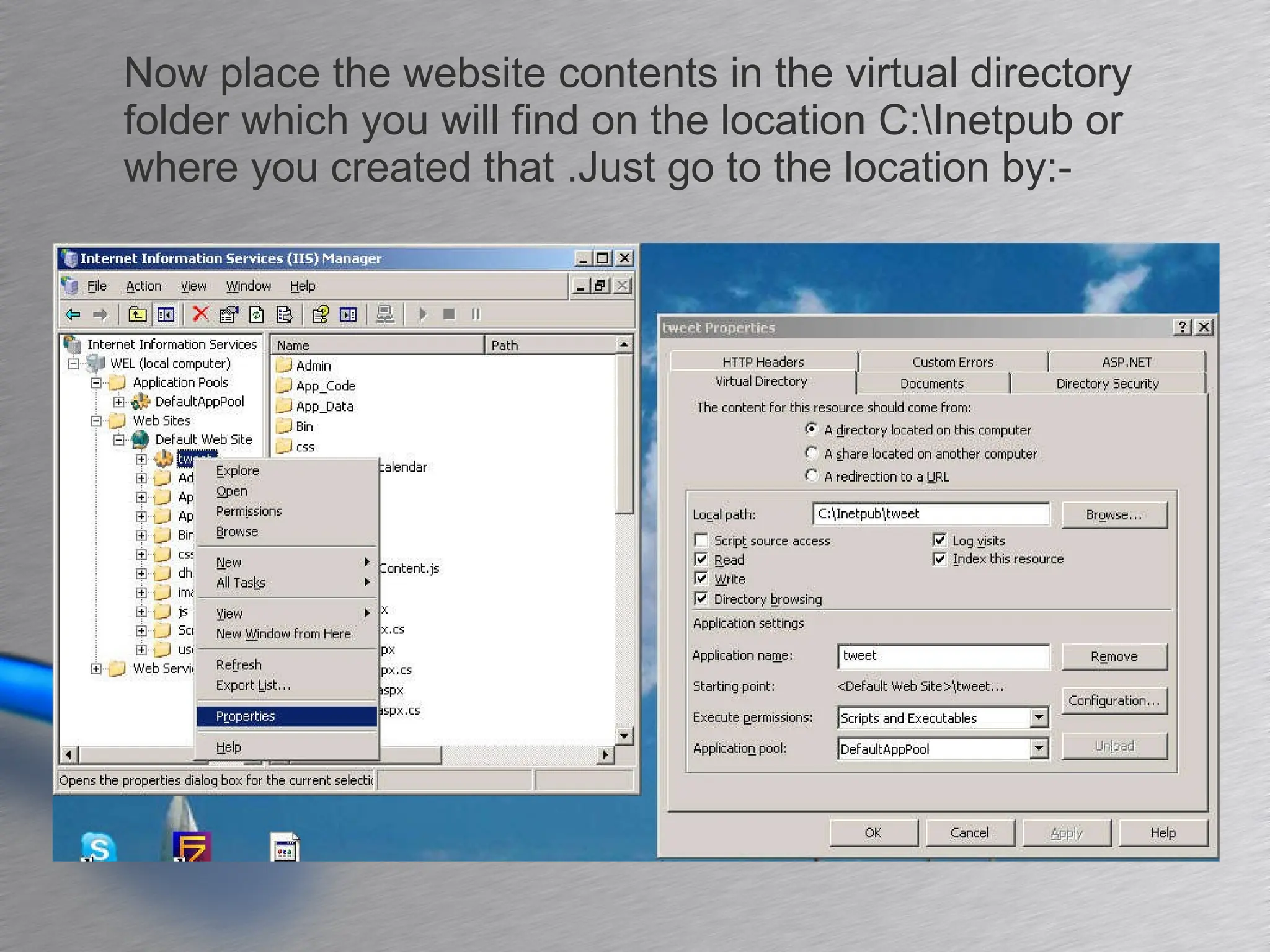
Task: Click the Remove button
Action: pyautogui.click(x=1114, y=656)
